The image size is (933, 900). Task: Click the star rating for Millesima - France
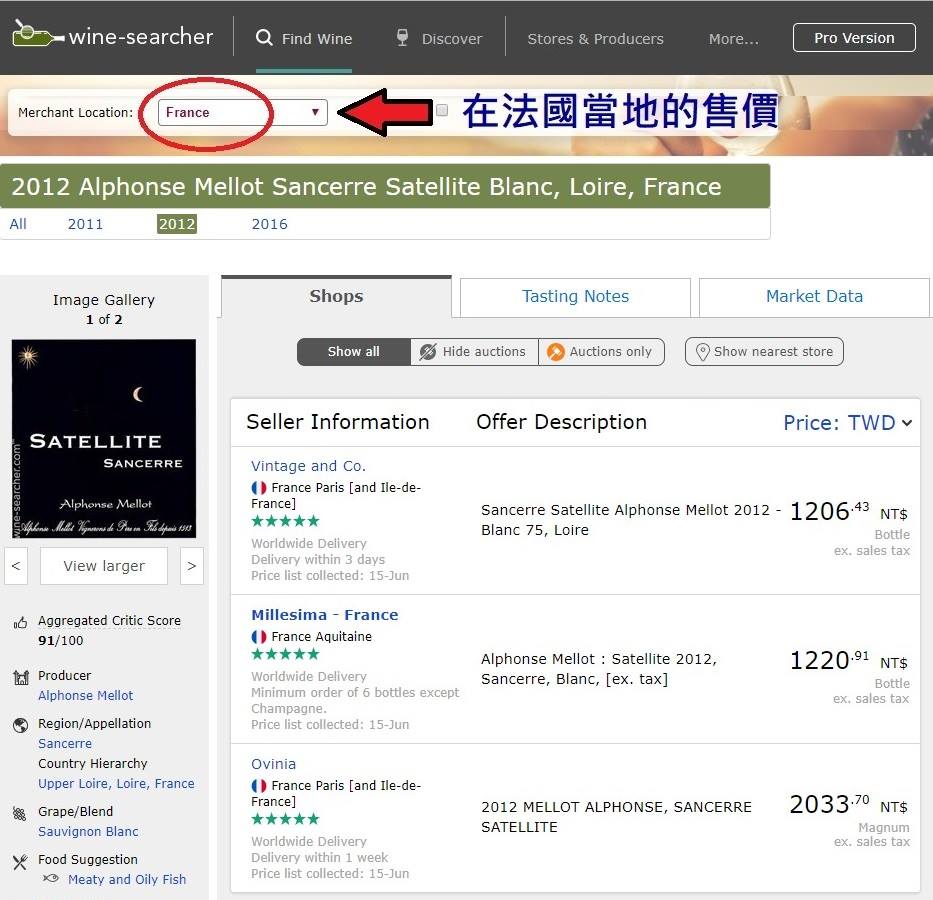pyautogui.click(x=286, y=654)
